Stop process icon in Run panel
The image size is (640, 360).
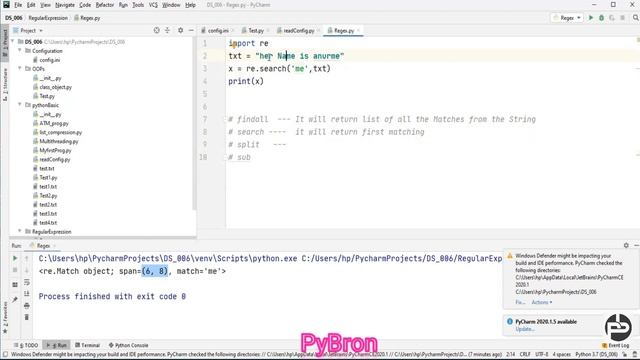(15, 270)
